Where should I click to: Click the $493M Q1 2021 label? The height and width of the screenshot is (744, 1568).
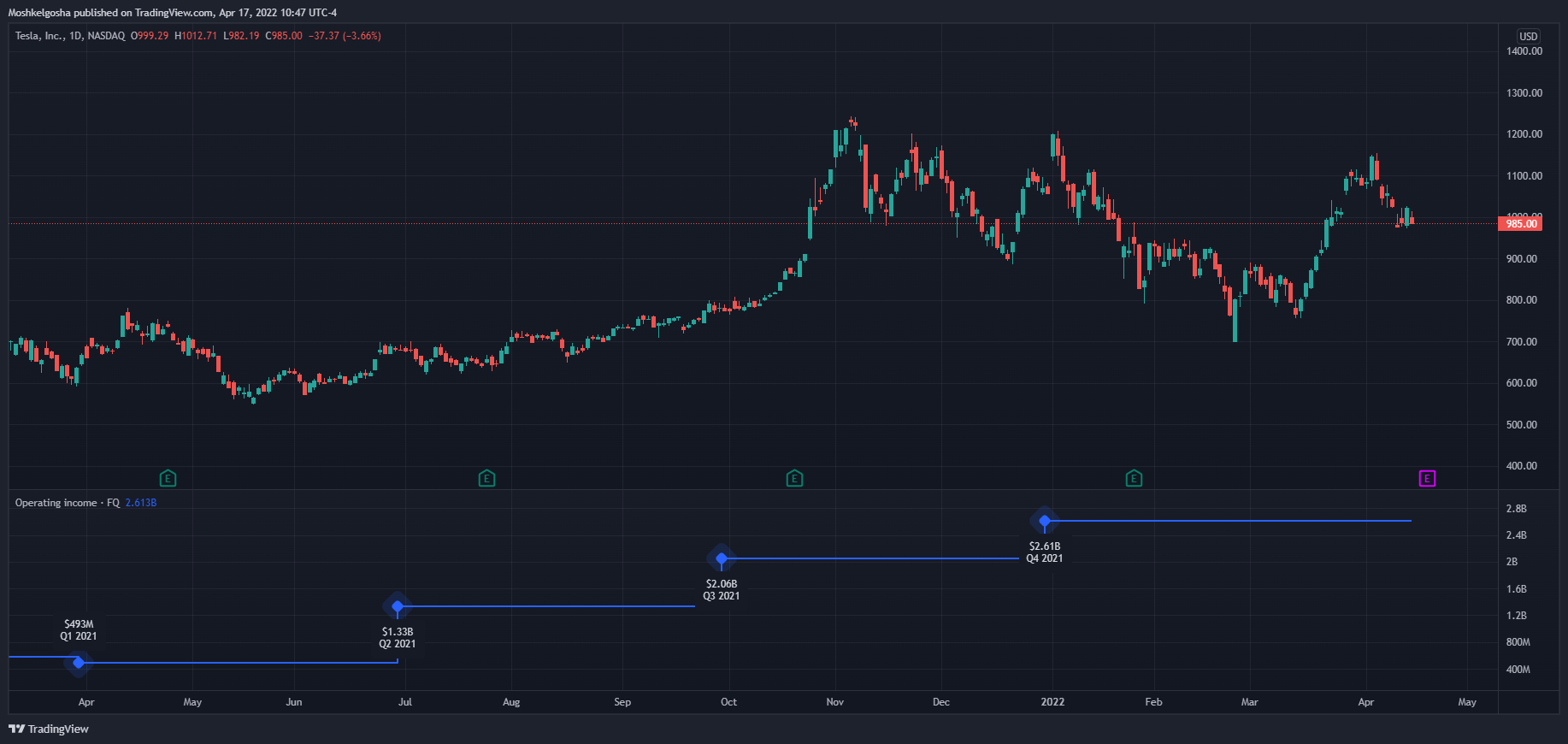79,630
